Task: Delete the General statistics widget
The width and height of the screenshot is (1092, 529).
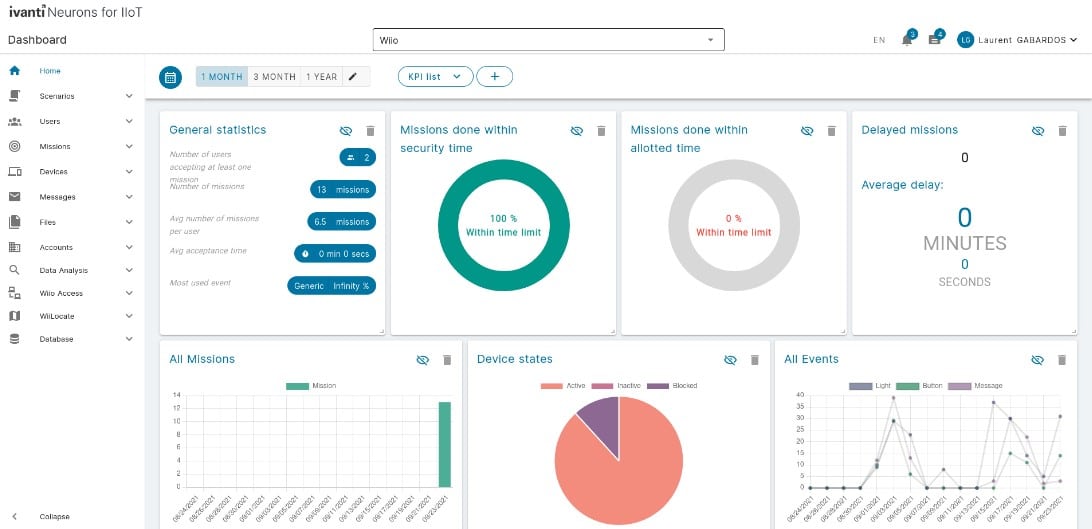Action: [x=370, y=131]
